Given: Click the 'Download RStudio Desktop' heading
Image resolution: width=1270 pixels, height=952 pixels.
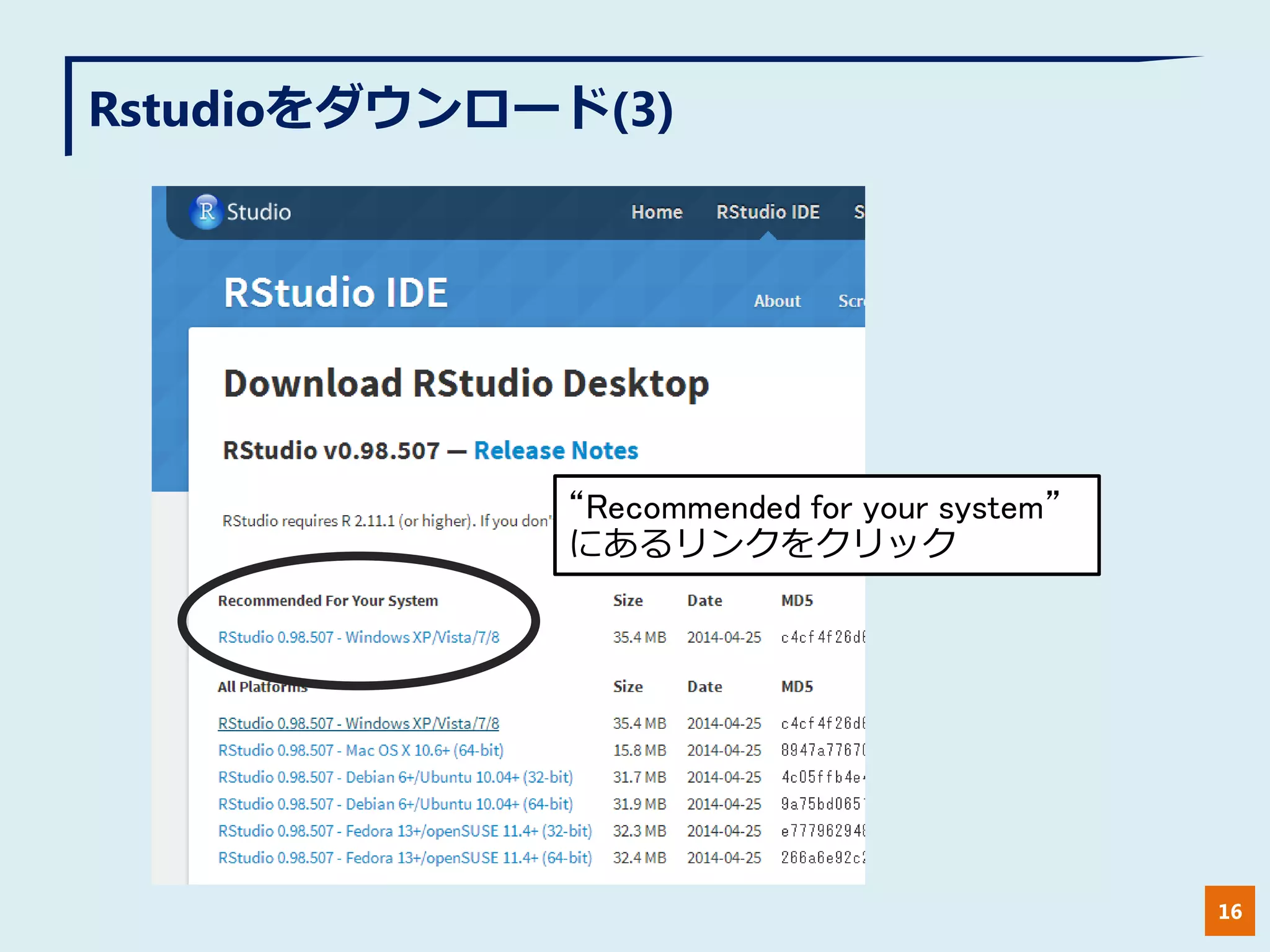Looking at the screenshot, I should point(466,384).
